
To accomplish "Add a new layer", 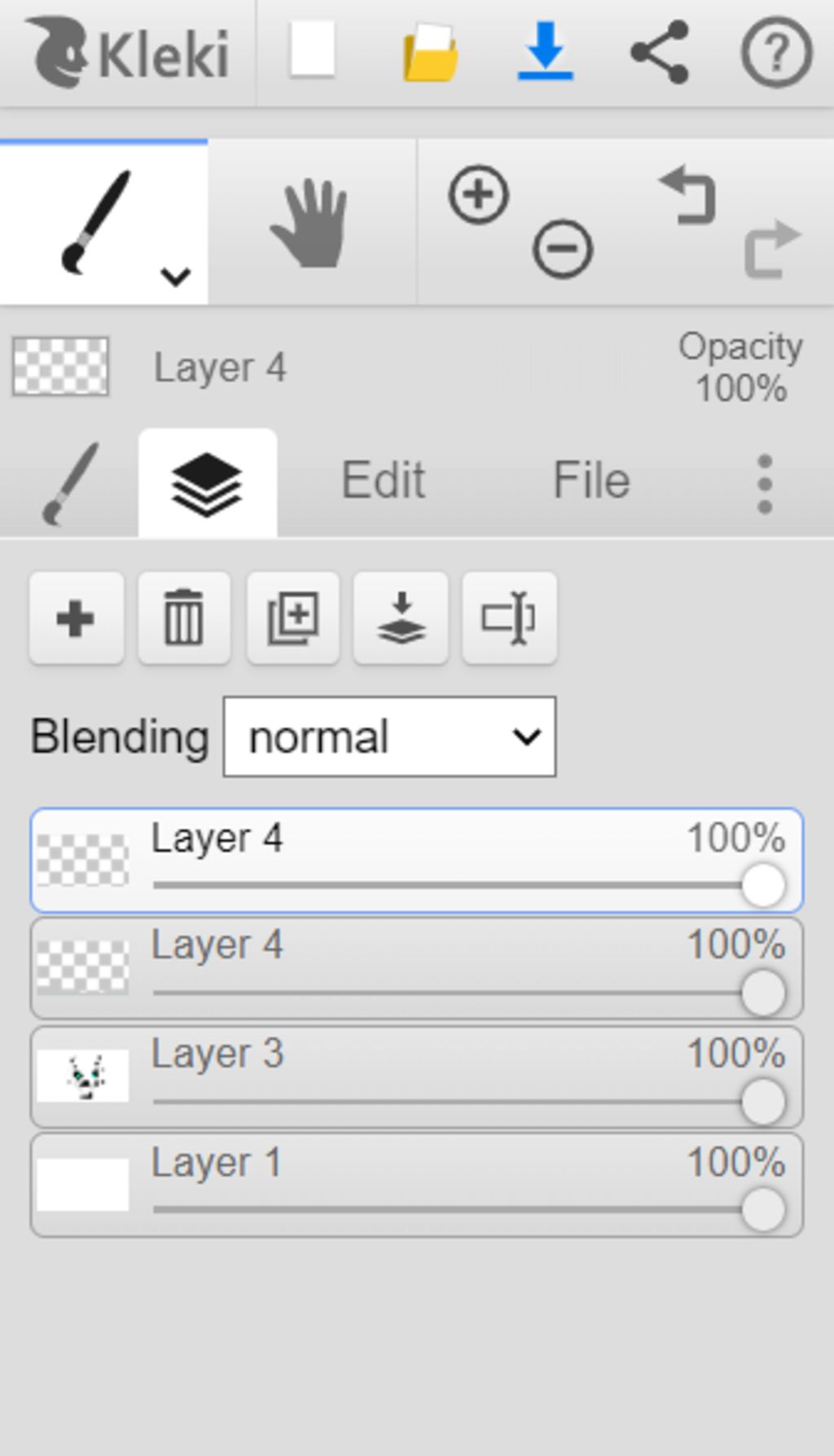I will point(76,618).
